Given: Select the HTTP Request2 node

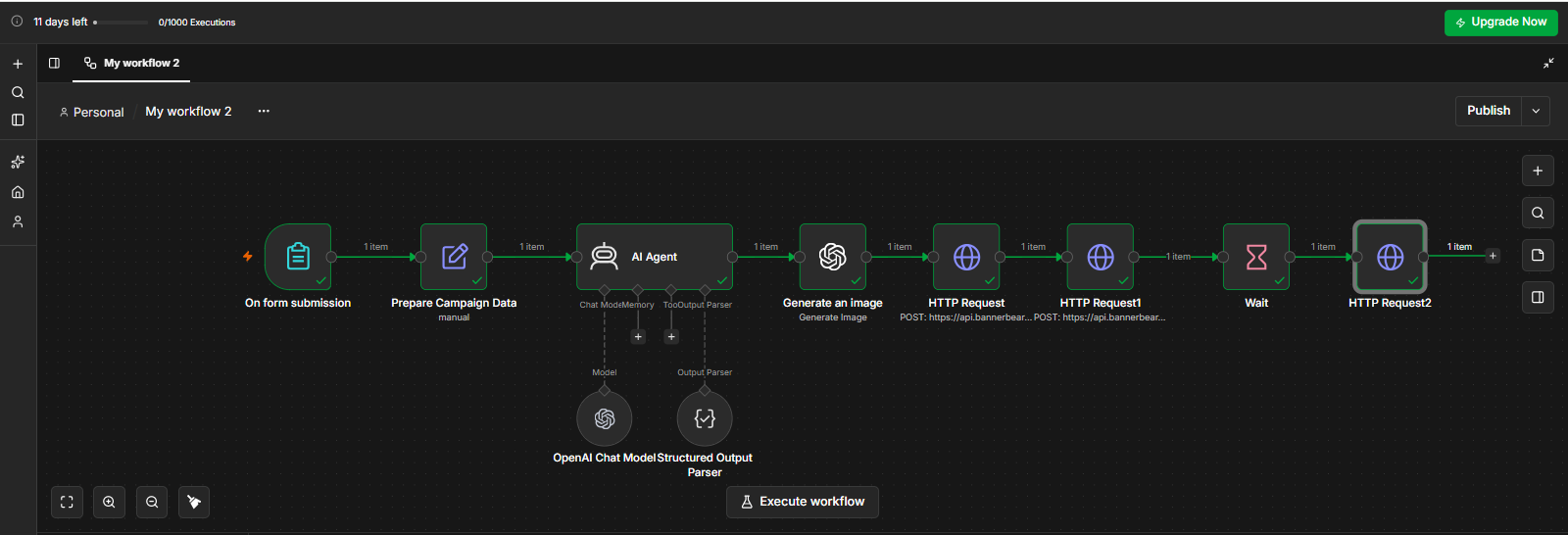Looking at the screenshot, I should [1390, 257].
